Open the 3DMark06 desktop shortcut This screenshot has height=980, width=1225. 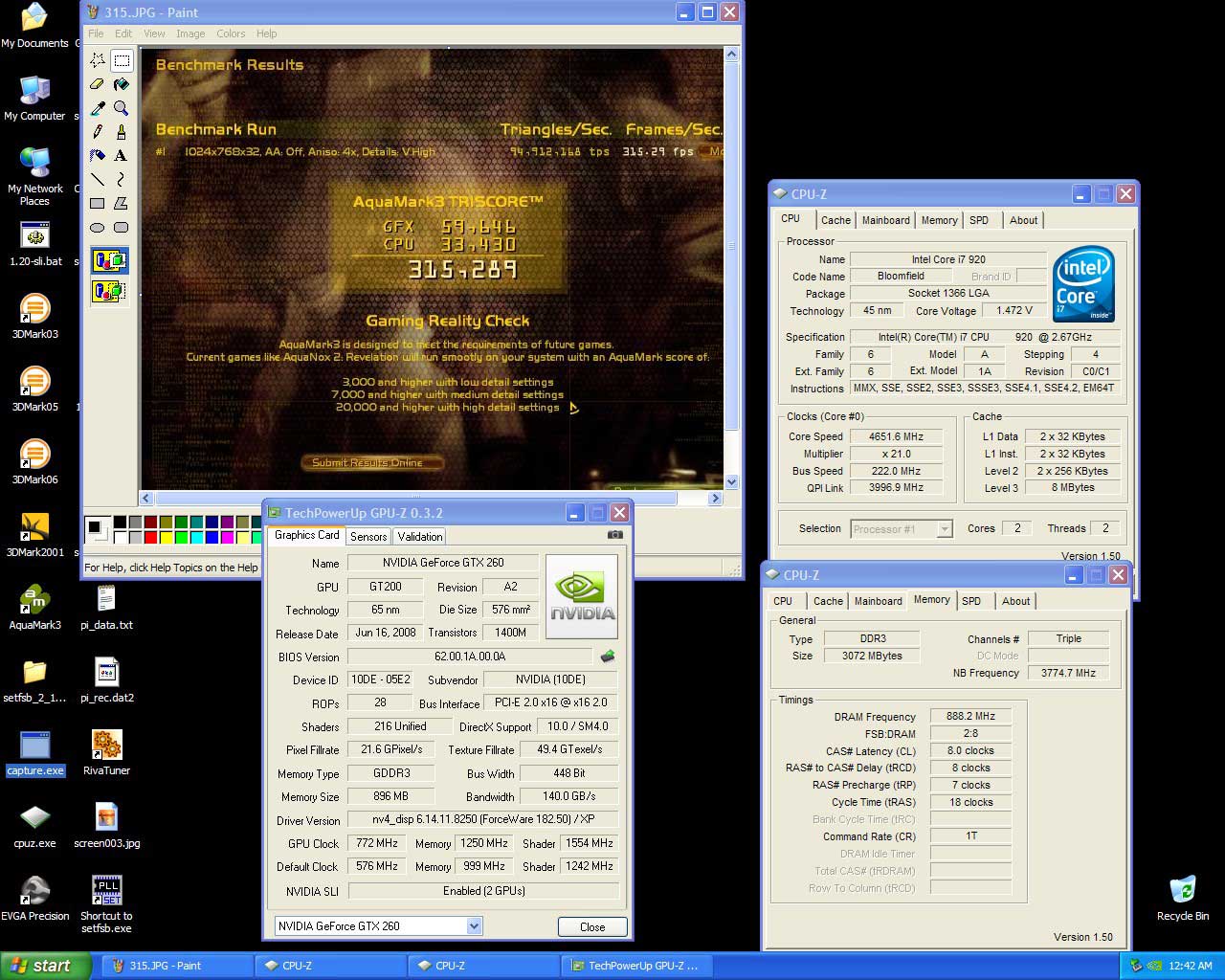pos(34,463)
